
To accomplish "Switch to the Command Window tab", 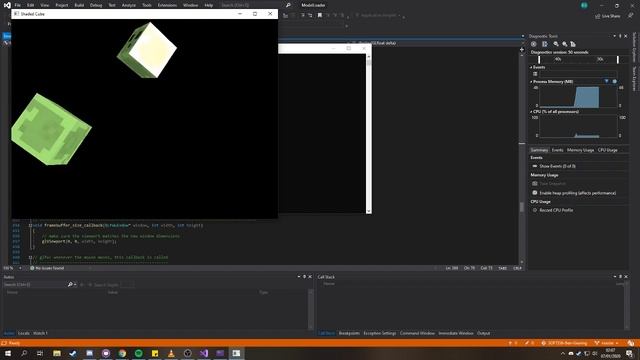I will (x=417, y=333).
